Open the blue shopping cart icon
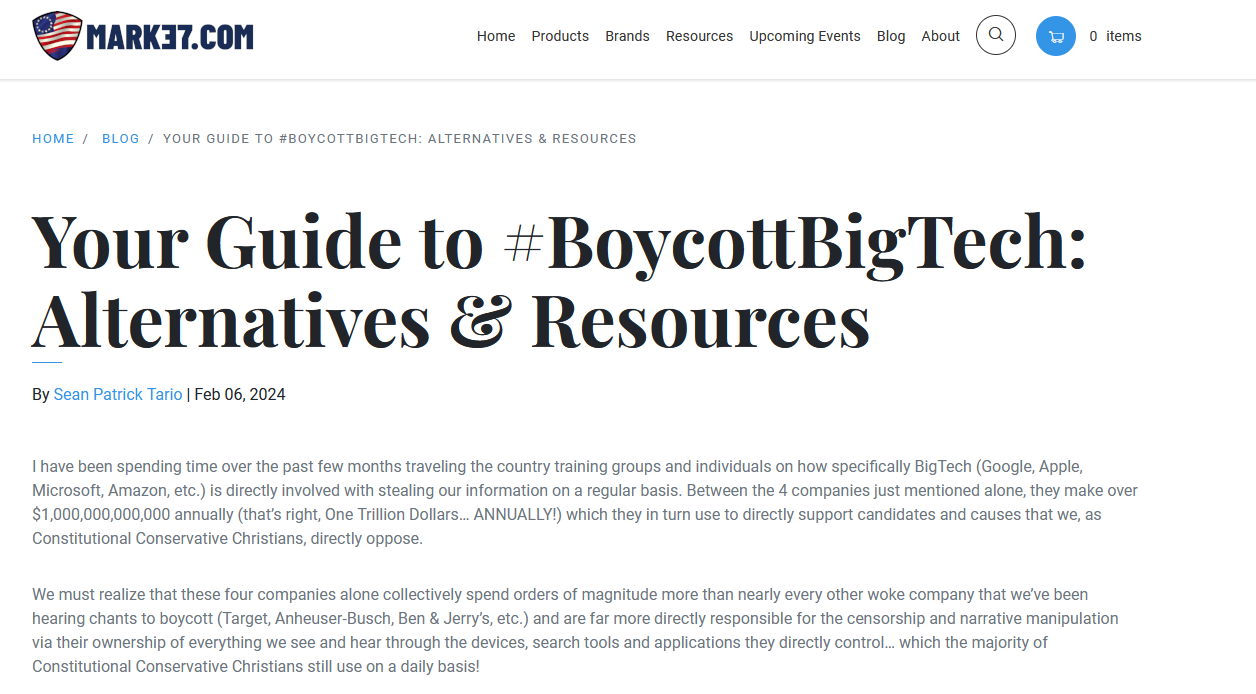This screenshot has height=694, width=1256. pos(1056,36)
